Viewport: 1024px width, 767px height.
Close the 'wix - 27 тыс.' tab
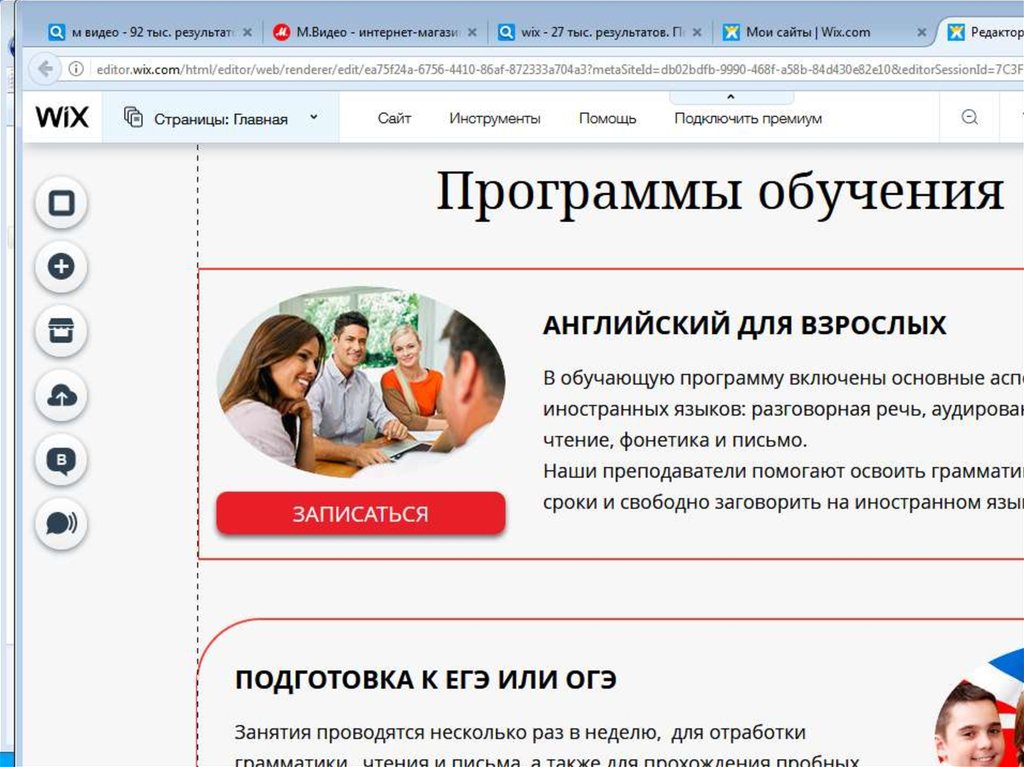(697, 32)
